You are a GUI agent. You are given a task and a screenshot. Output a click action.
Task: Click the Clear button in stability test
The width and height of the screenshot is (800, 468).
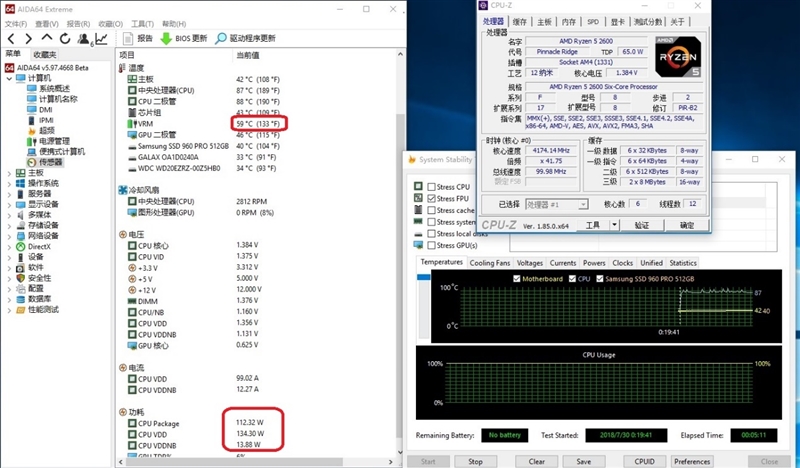tap(536, 461)
